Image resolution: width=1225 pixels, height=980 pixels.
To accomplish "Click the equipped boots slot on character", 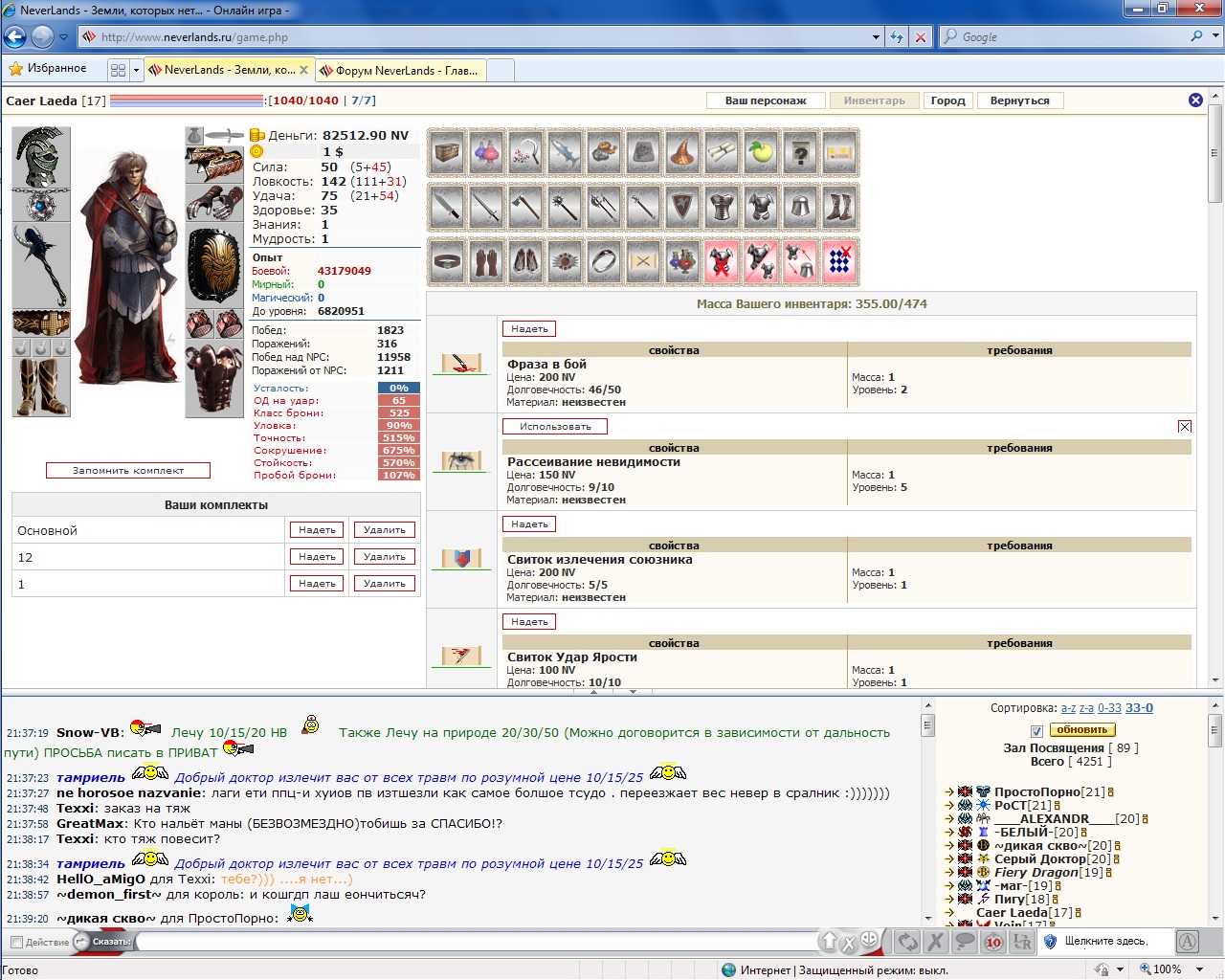I will (x=40, y=387).
